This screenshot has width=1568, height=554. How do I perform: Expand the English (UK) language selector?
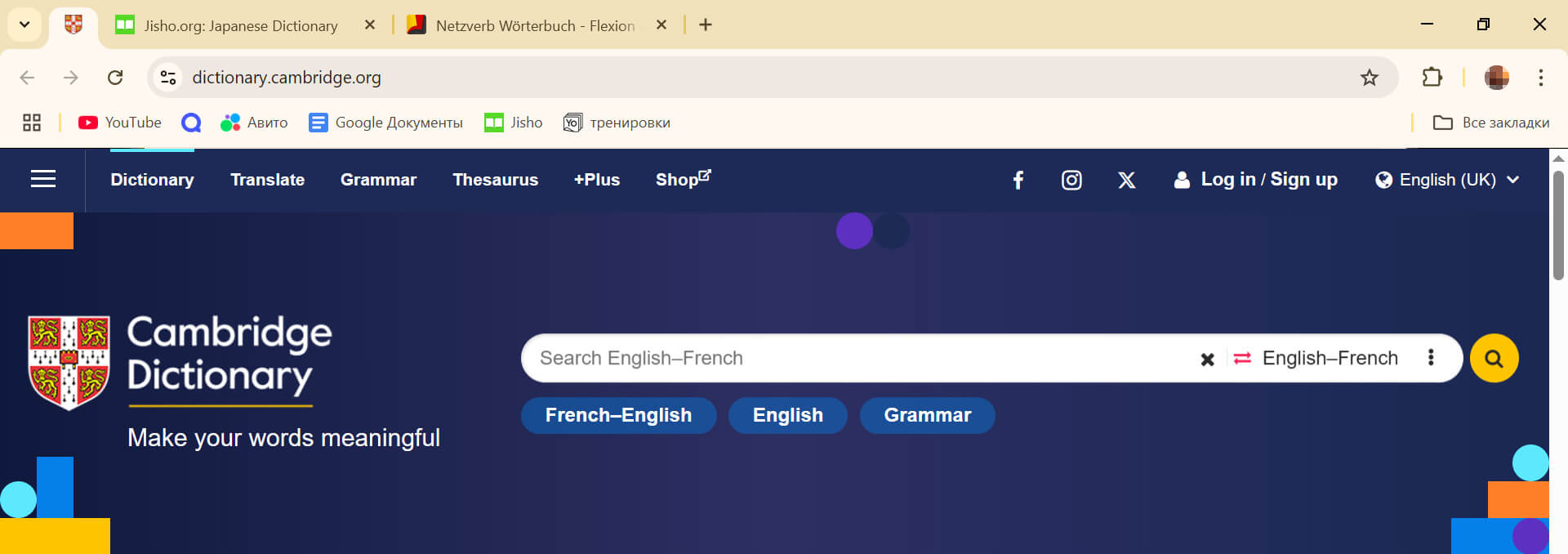(x=1447, y=180)
